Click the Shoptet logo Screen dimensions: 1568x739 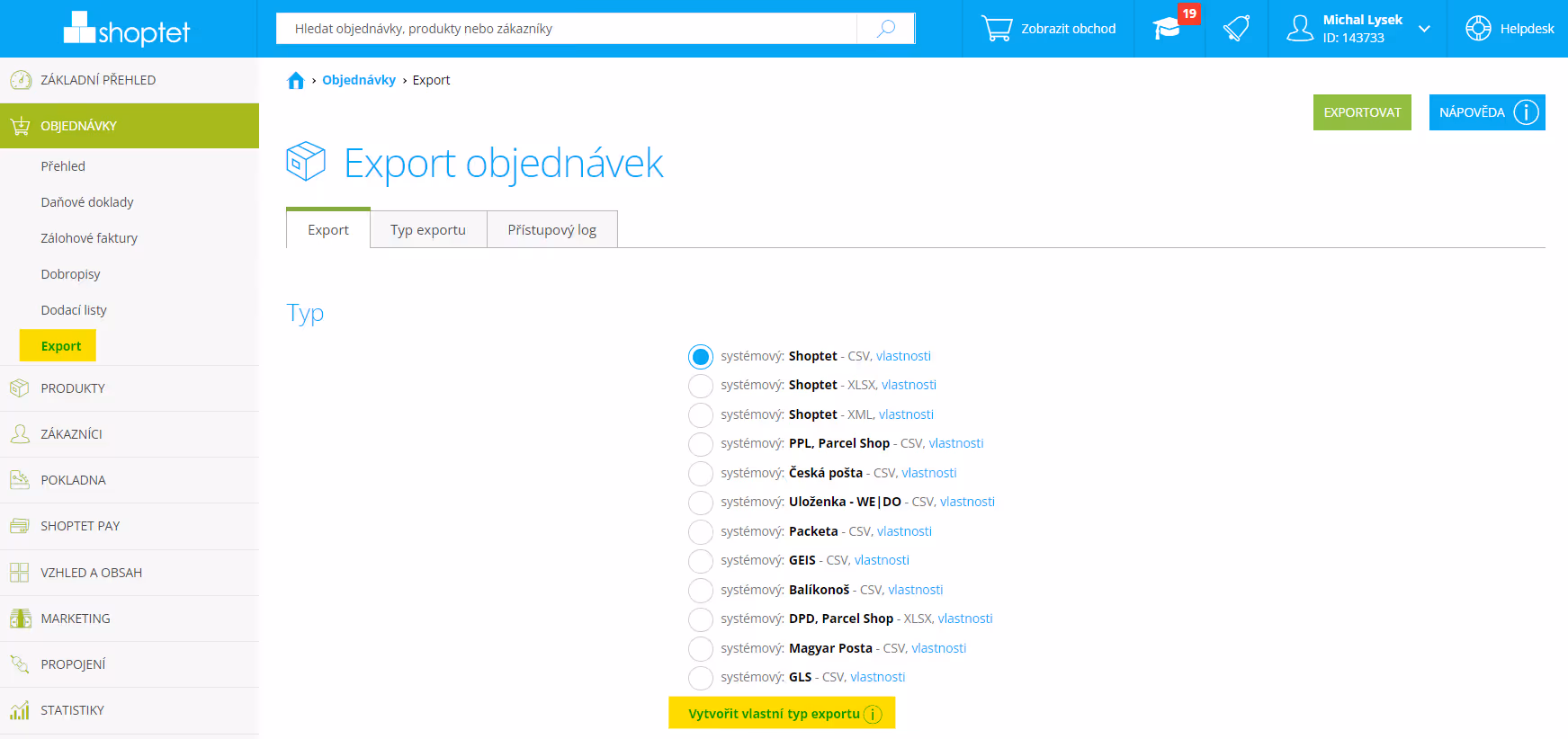[127, 29]
